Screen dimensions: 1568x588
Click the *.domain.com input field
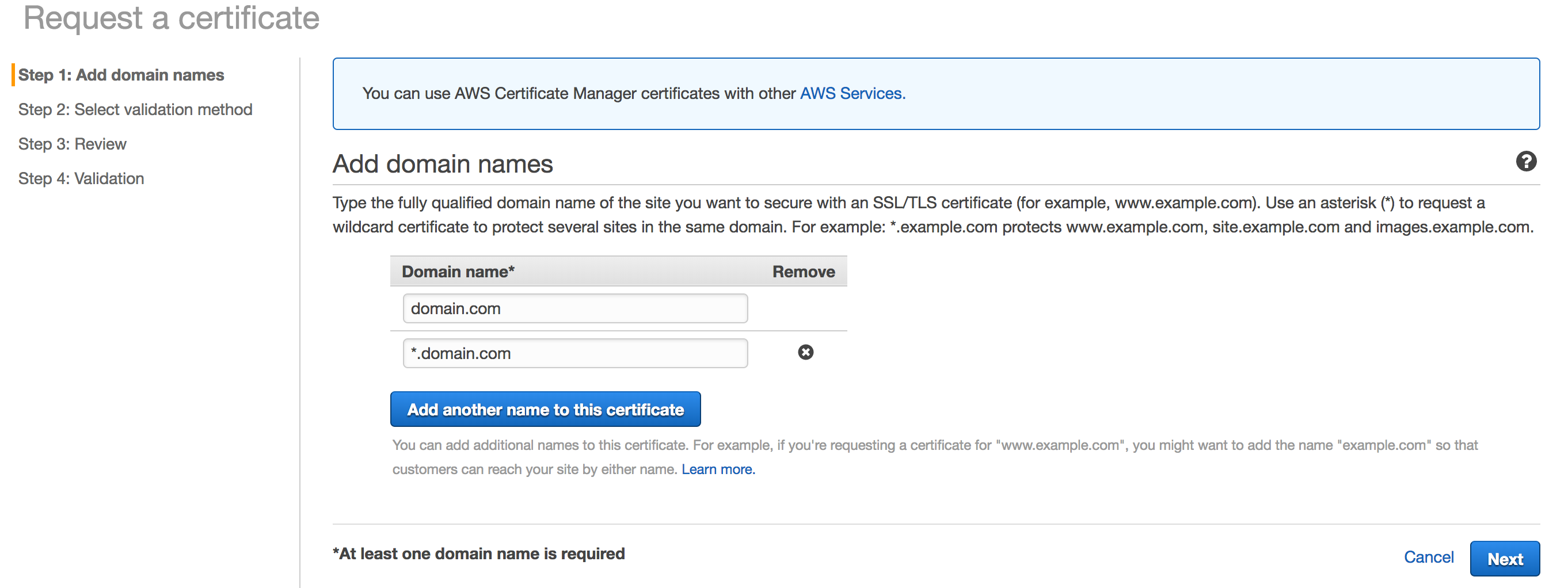point(574,353)
